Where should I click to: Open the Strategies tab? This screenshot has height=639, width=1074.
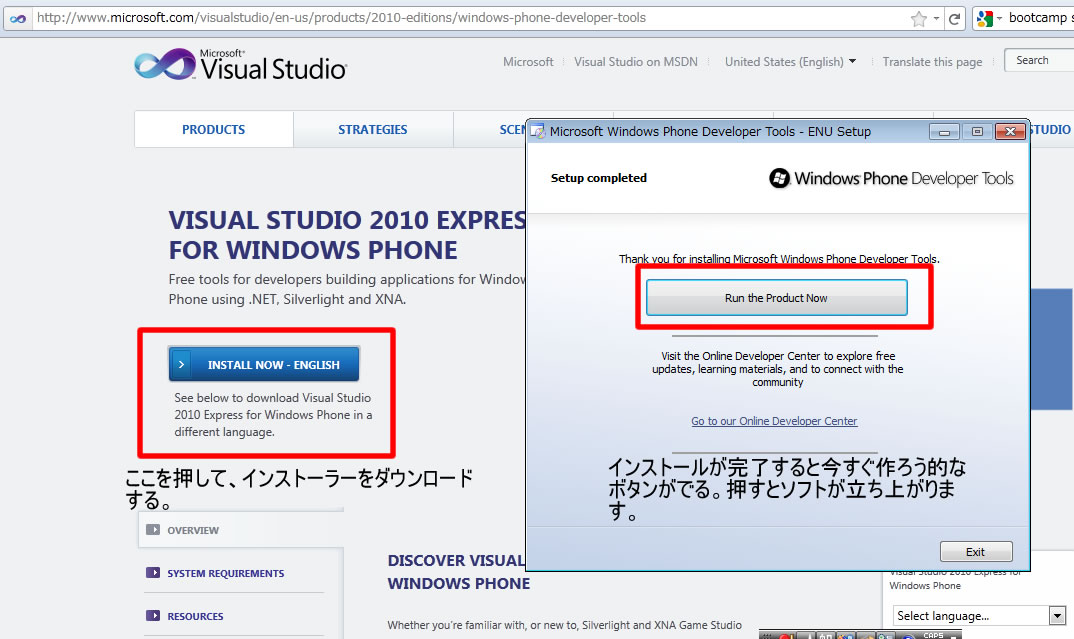tap(373, 129)
